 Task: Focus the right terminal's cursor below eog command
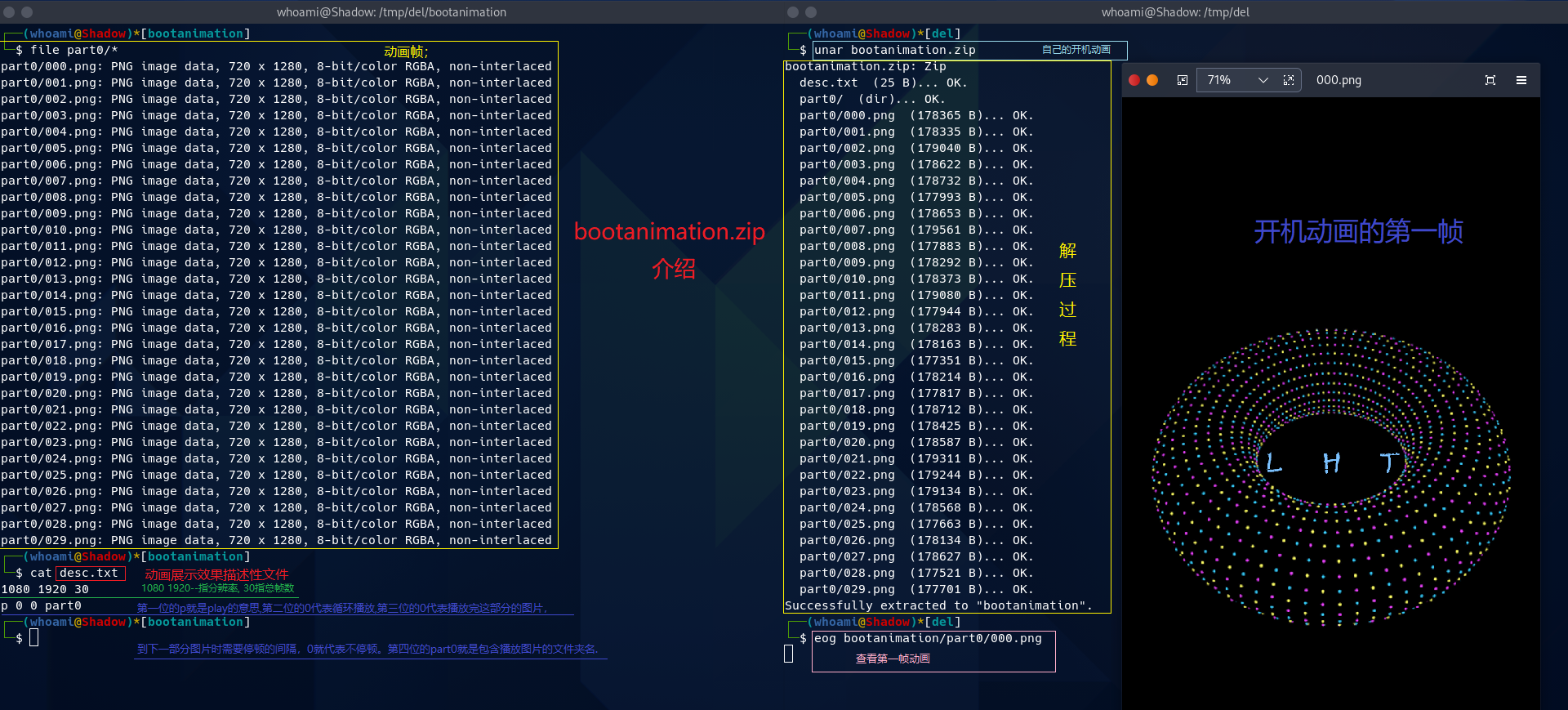[x=789, y=654]
